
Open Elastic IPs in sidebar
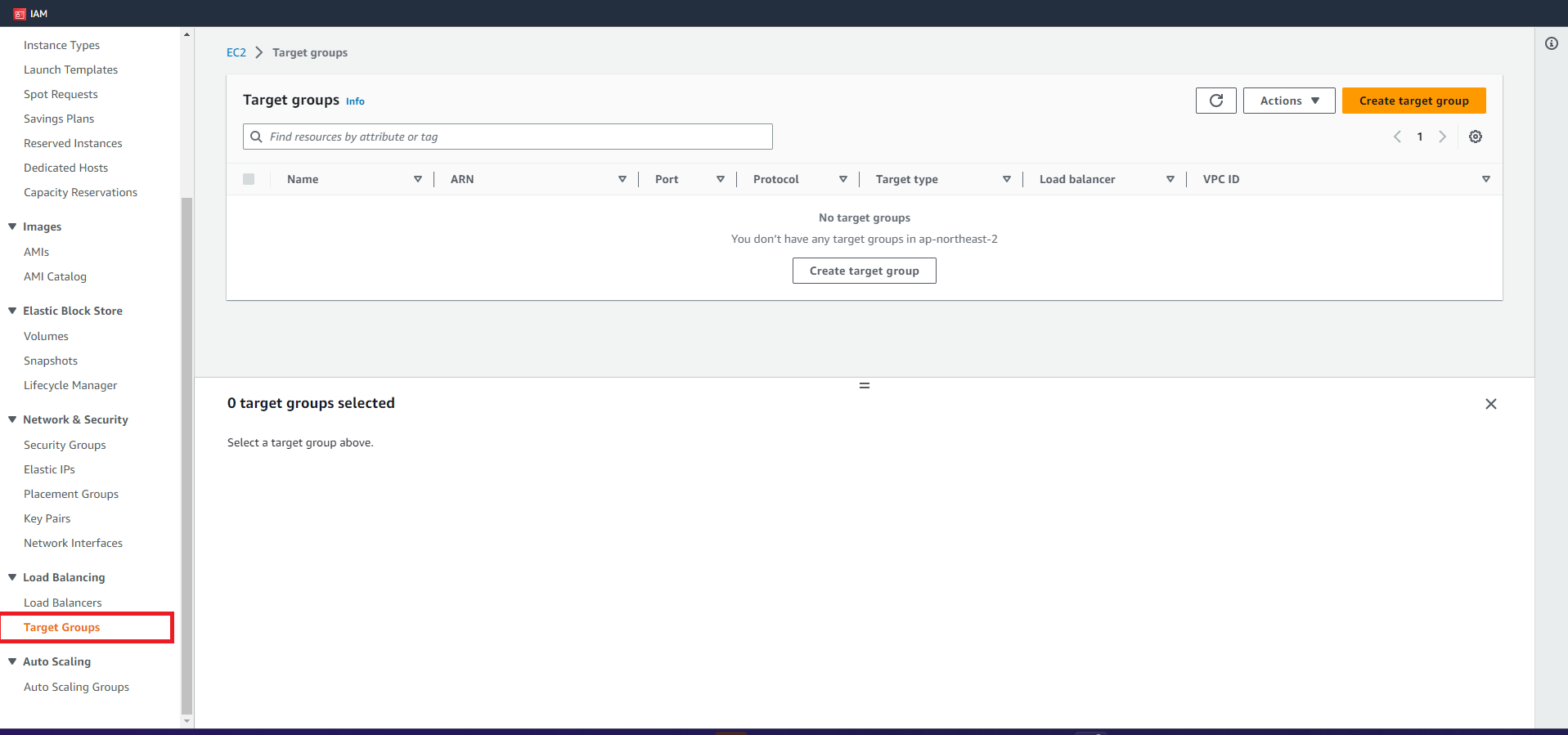coord(49,469)
